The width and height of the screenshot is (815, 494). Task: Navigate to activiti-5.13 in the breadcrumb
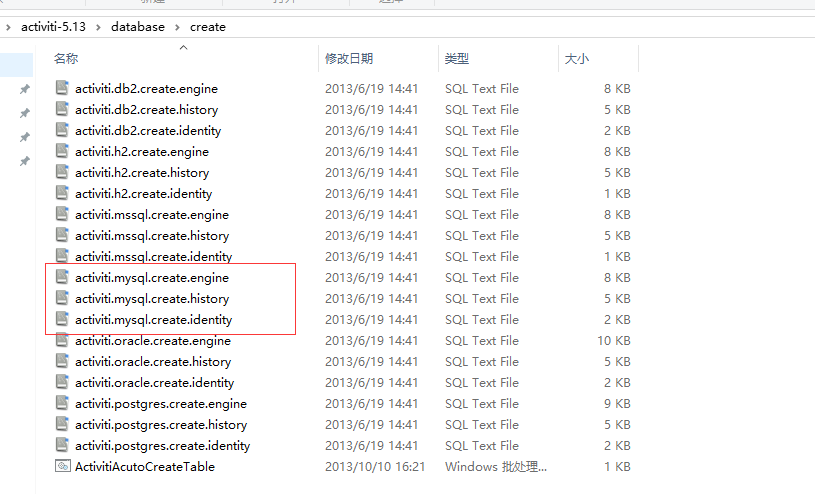point(53,27)
